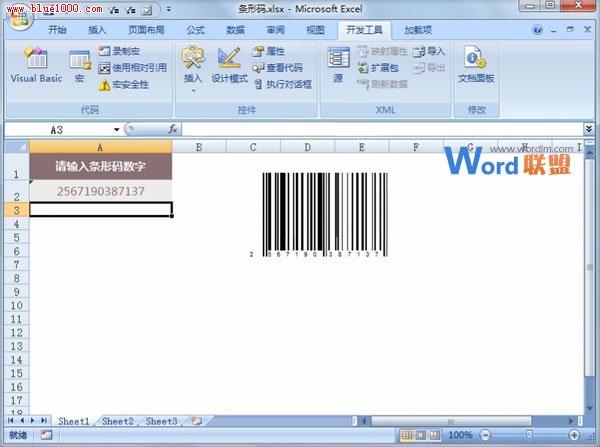Click the Name Box showing A3

tap(57, 130)
